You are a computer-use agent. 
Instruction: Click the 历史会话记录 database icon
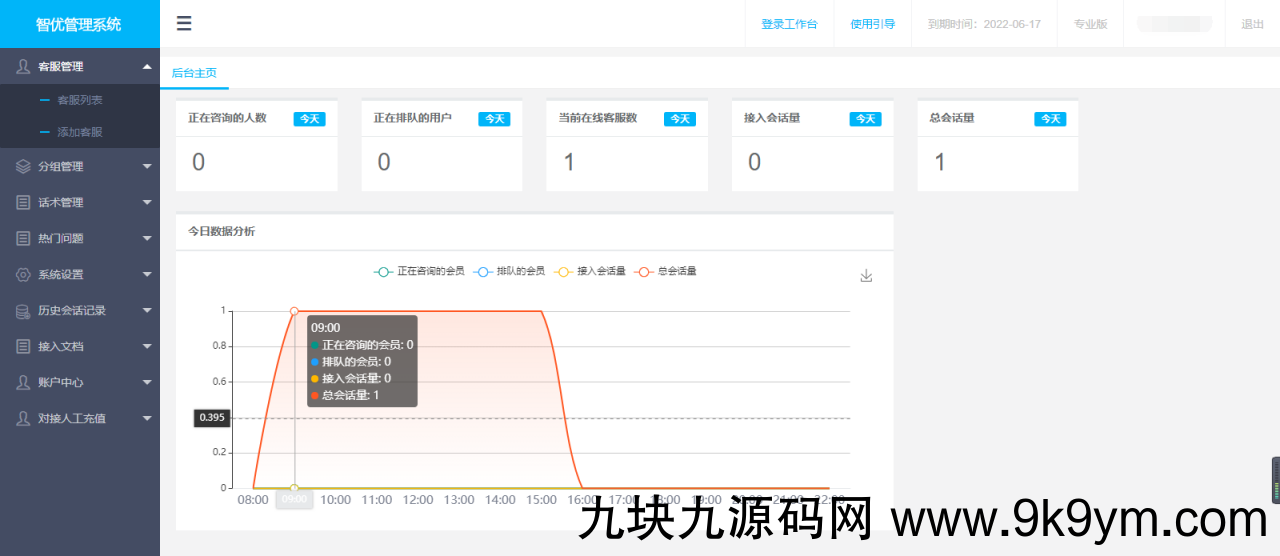[x=23, y=311]
